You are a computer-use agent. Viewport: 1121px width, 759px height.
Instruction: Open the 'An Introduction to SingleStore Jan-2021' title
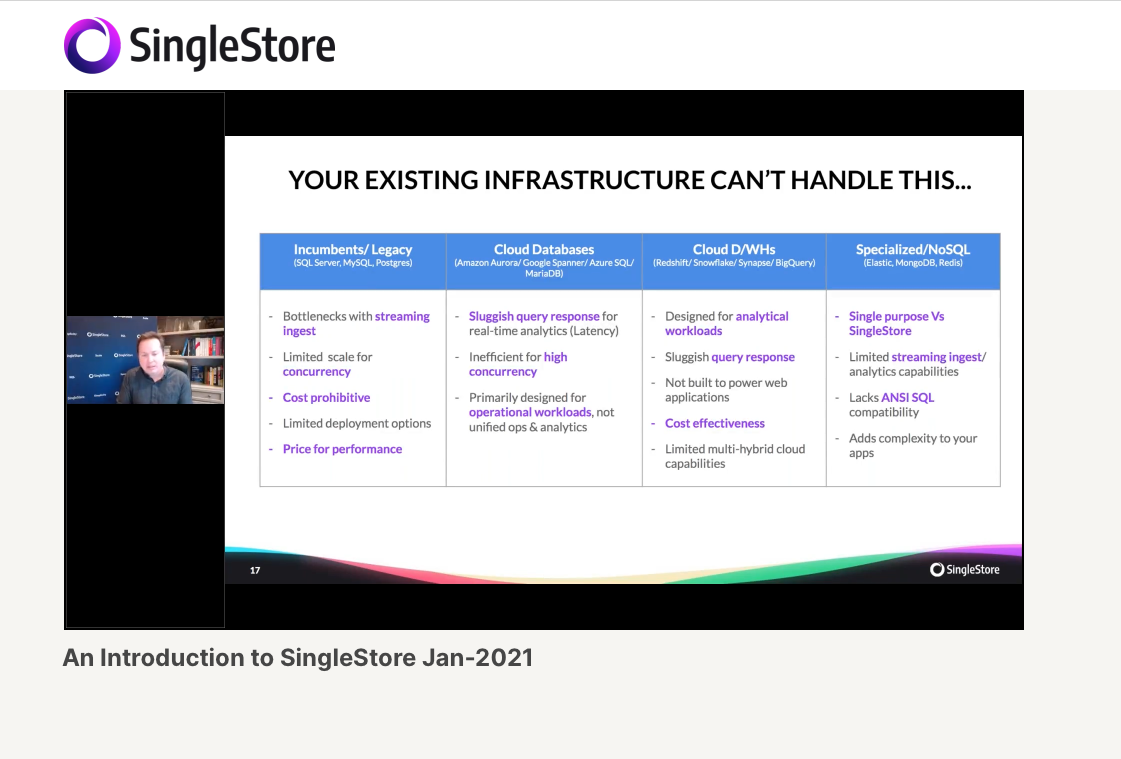[x=298, y=658]
